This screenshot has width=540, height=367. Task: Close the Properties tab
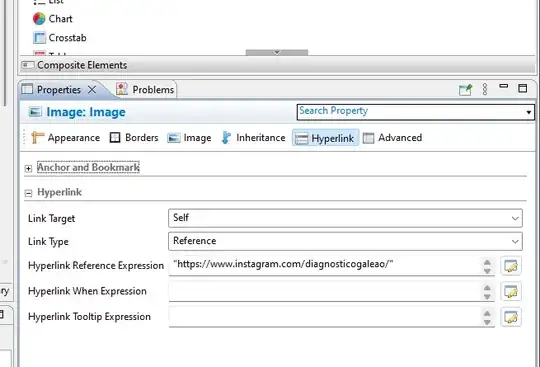[92, 90]
